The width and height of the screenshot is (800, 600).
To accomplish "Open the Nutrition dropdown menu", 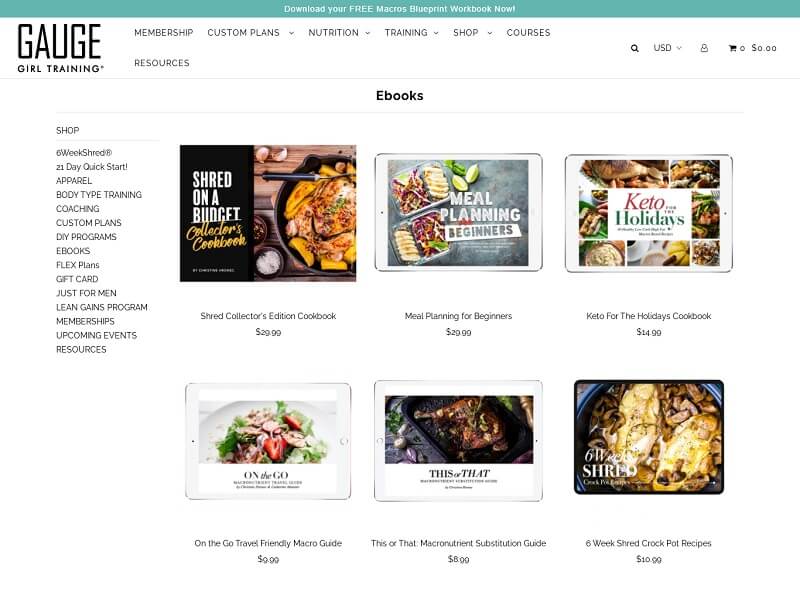I will [x=339, y=33].
